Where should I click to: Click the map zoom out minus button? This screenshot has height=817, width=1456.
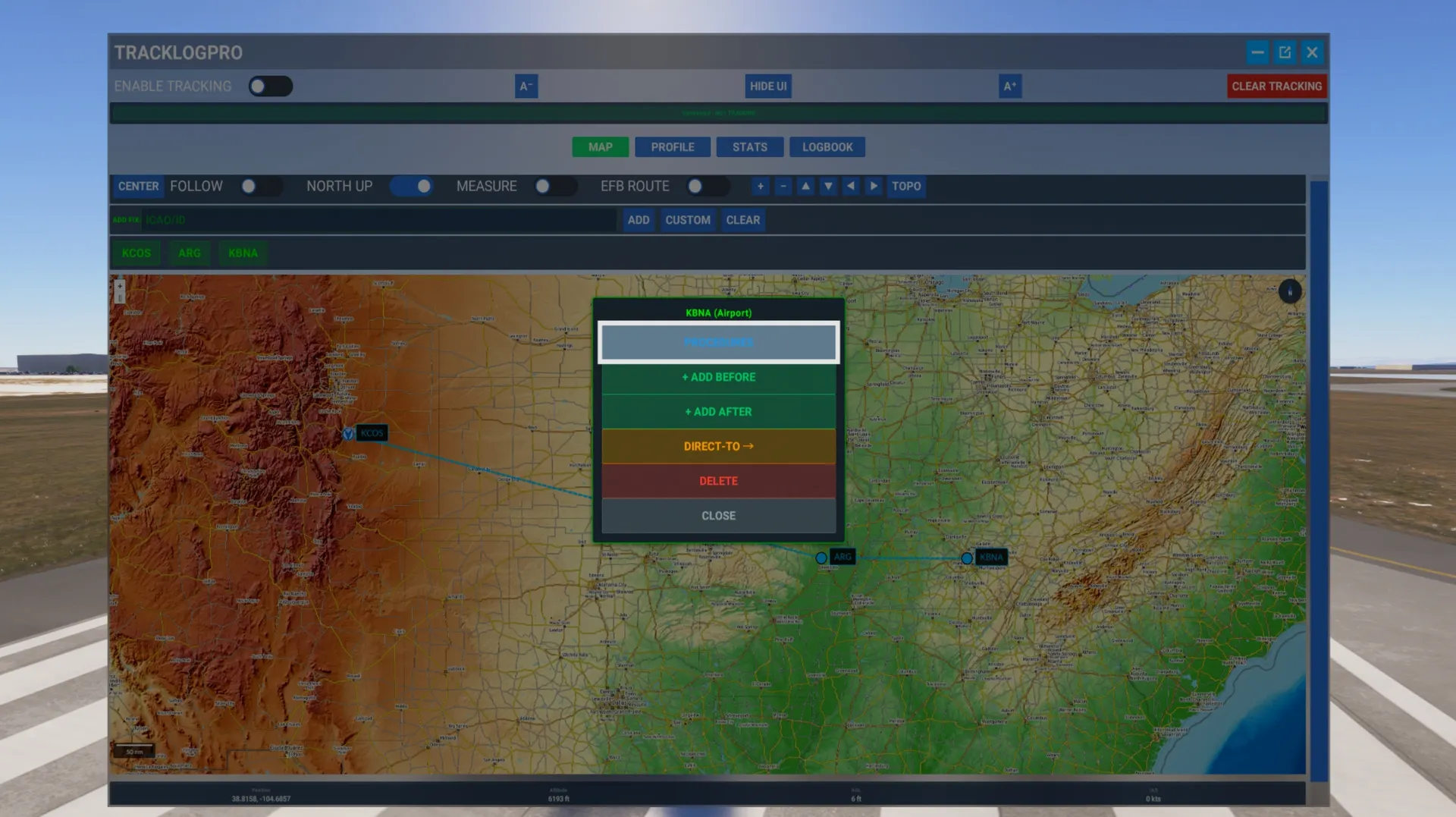coord(783,186)
